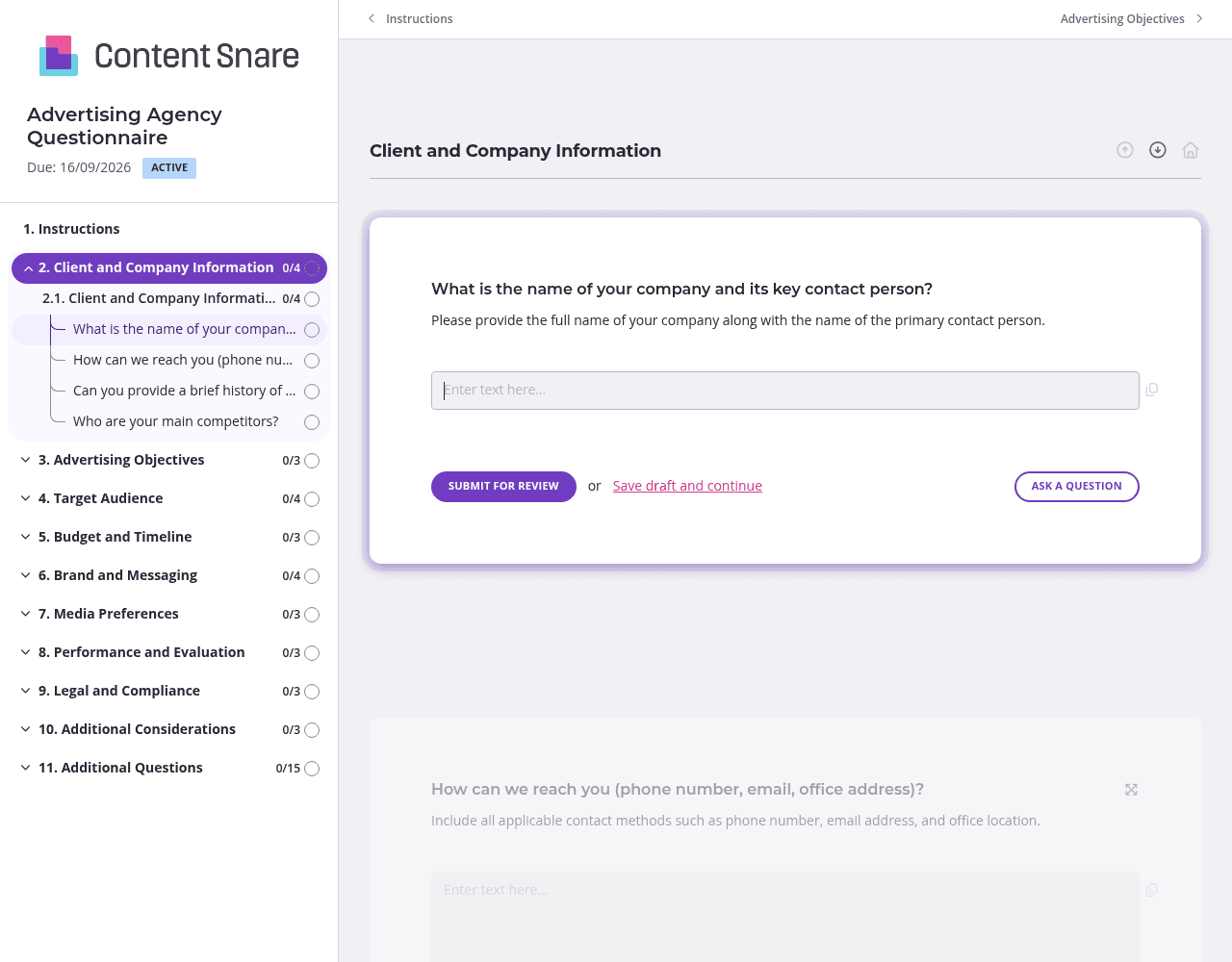1232x962 pixels.
Task: Click the 'Due: 16/09/2026' date text
Action: pyautogui.click(x=79, y=167)
